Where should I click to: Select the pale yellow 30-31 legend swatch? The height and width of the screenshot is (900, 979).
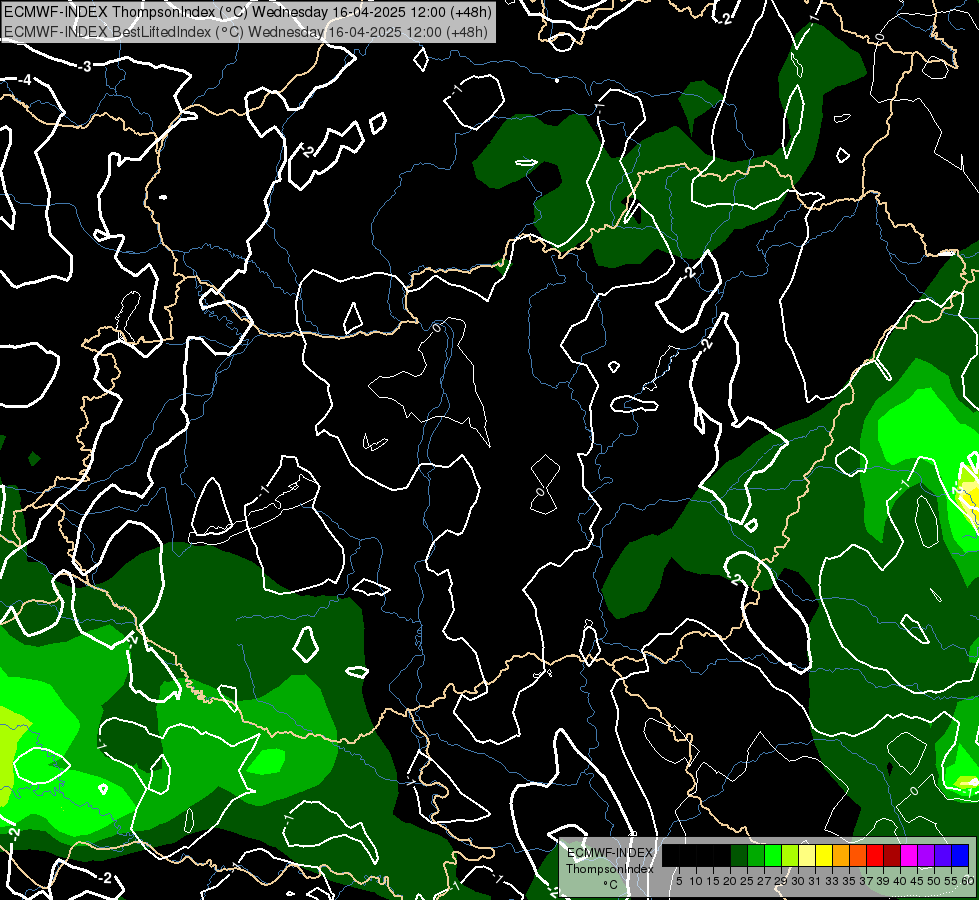pos(807,855)
